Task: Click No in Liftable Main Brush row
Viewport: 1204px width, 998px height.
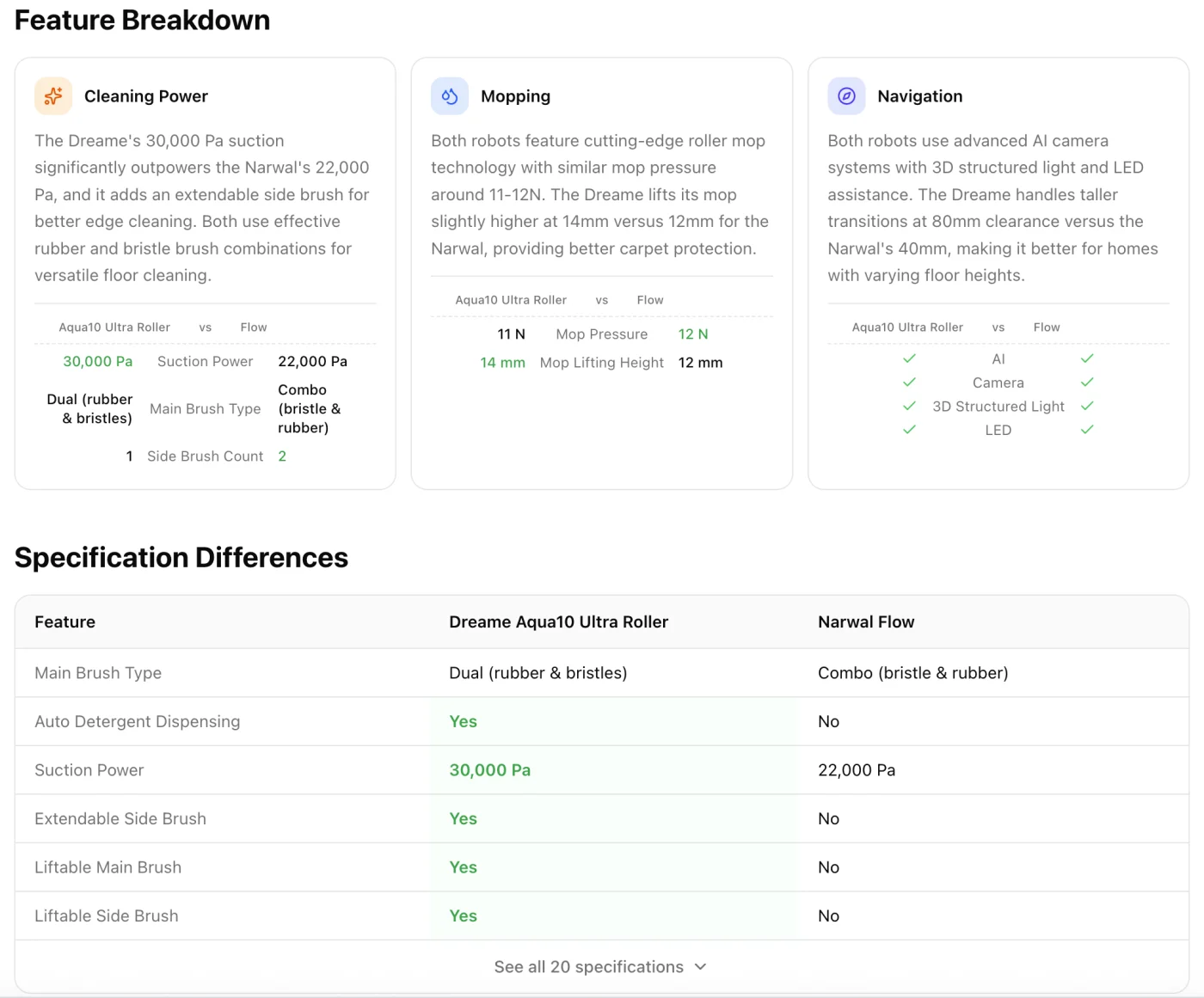Action: [829, 867]
